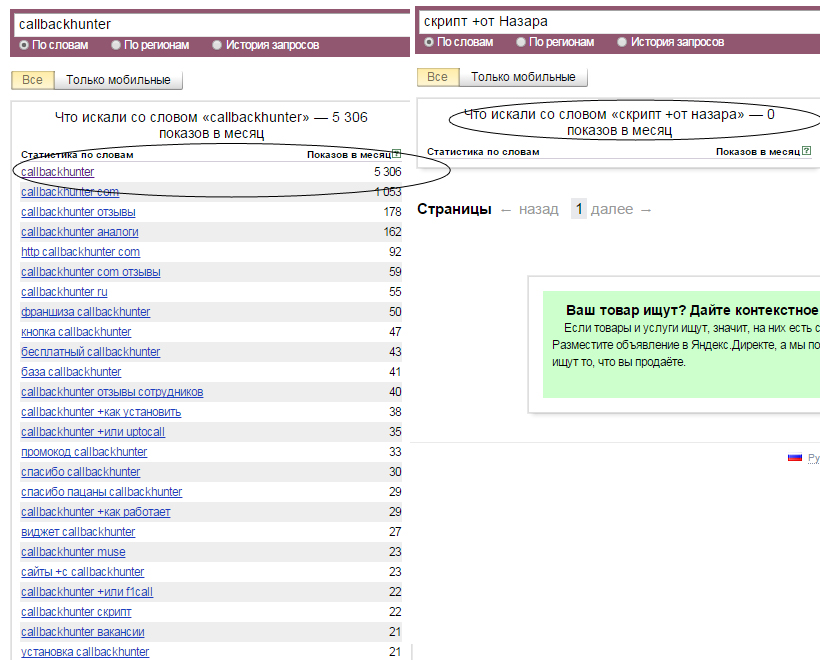Click the Страницы pagination label
This screenshot has width=820, height=660.
[x=454, y=210]
